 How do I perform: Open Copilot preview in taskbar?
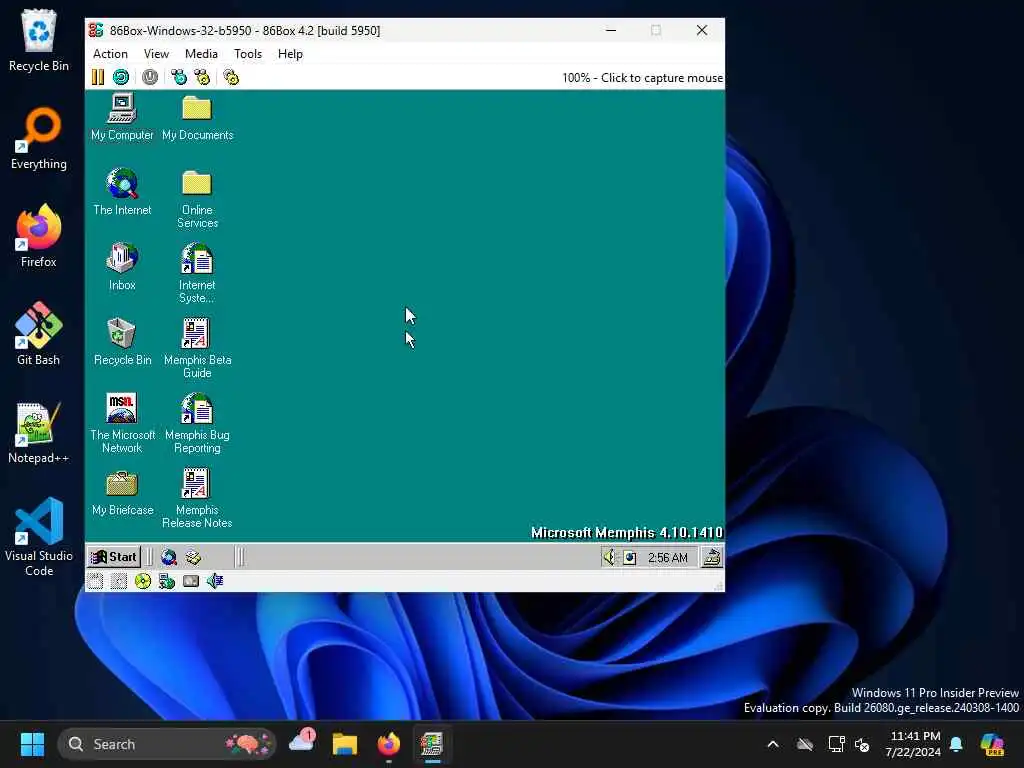click(x=992, y=744)
